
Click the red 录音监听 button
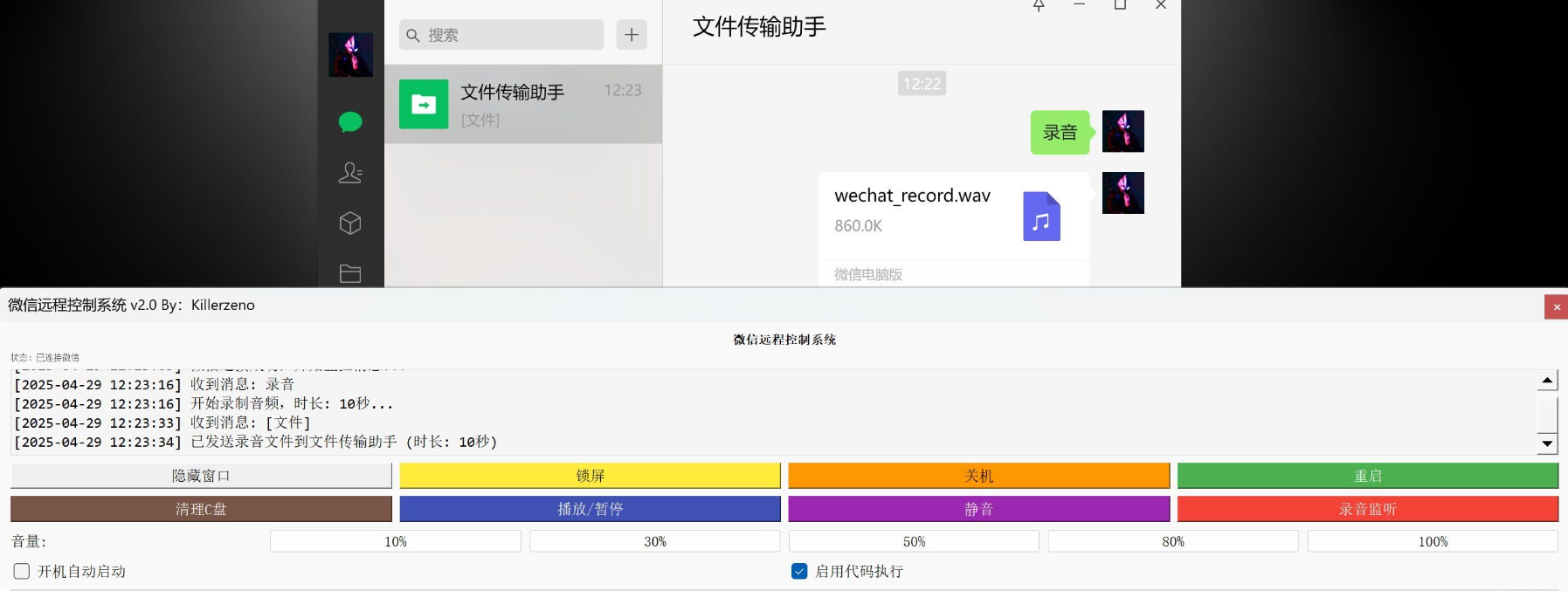click(1368, 509)
